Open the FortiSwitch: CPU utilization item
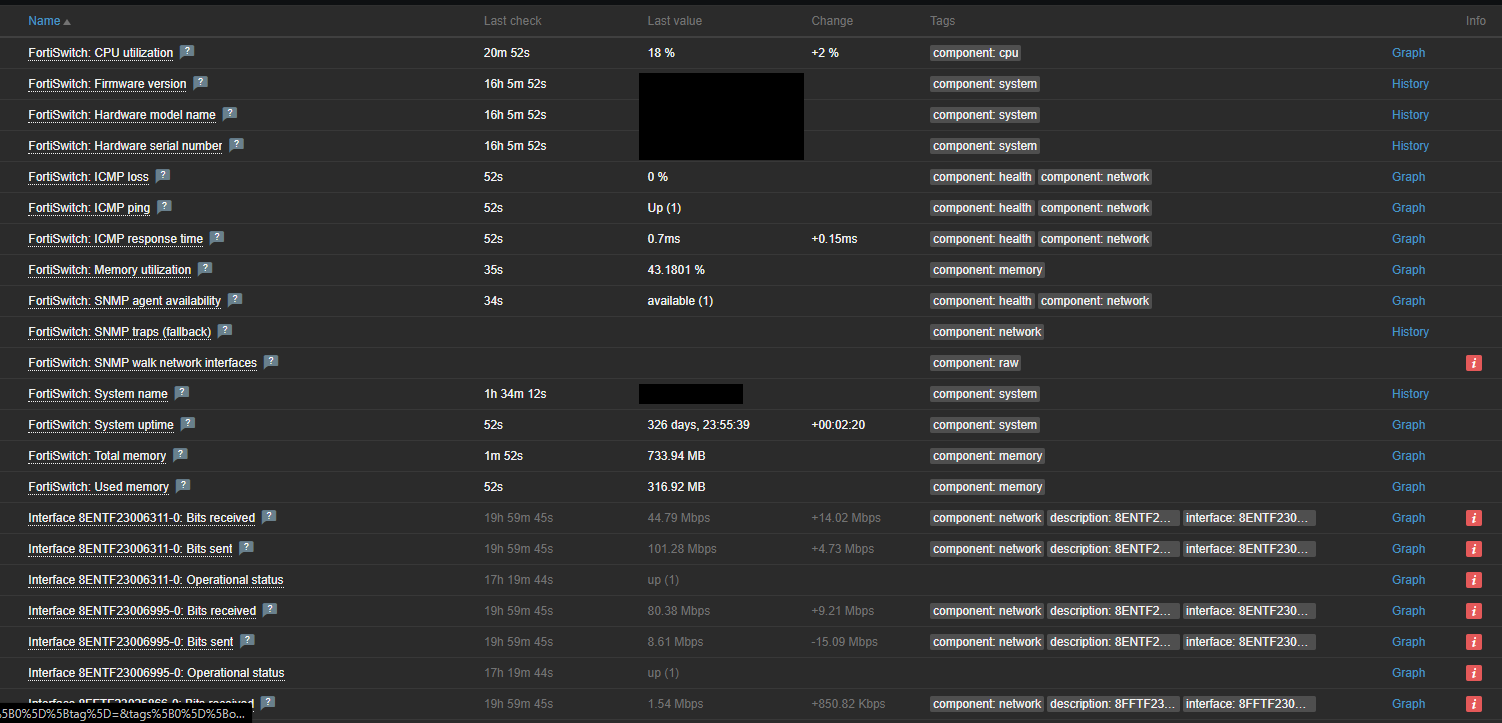The image size is (1502, 723). pos(100,53)
